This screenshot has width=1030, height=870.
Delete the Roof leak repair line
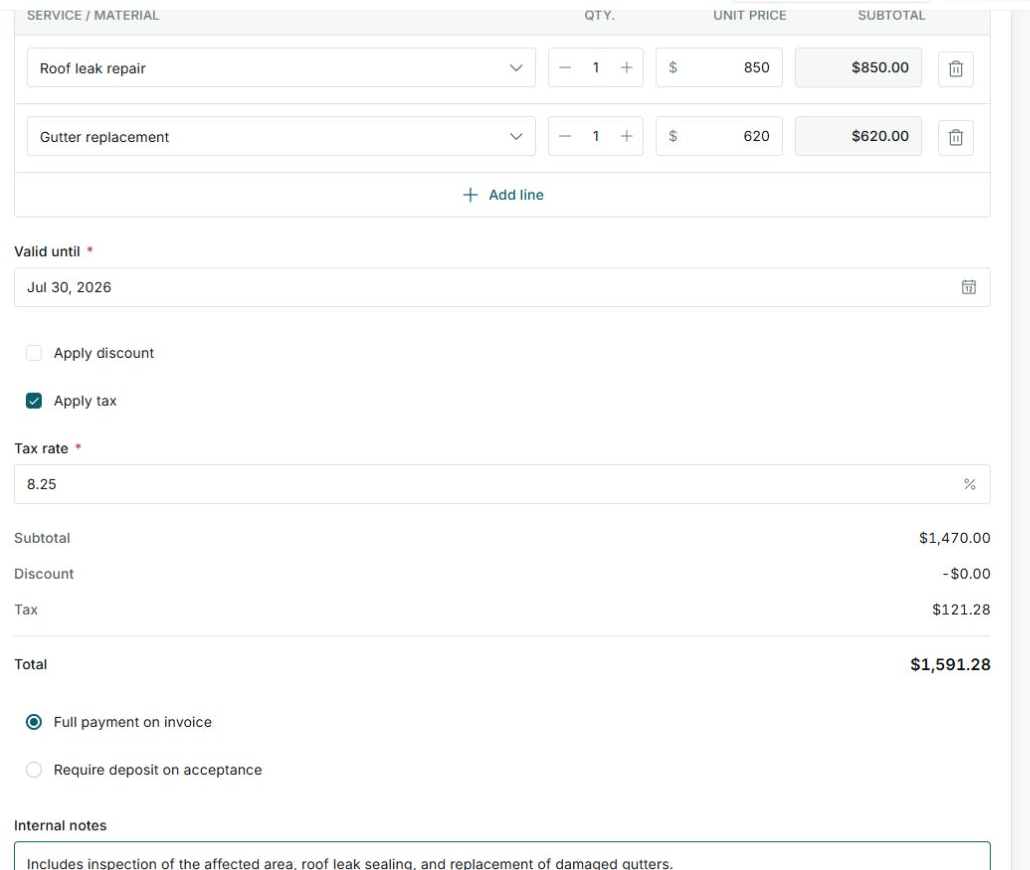[x=955, y=68]
